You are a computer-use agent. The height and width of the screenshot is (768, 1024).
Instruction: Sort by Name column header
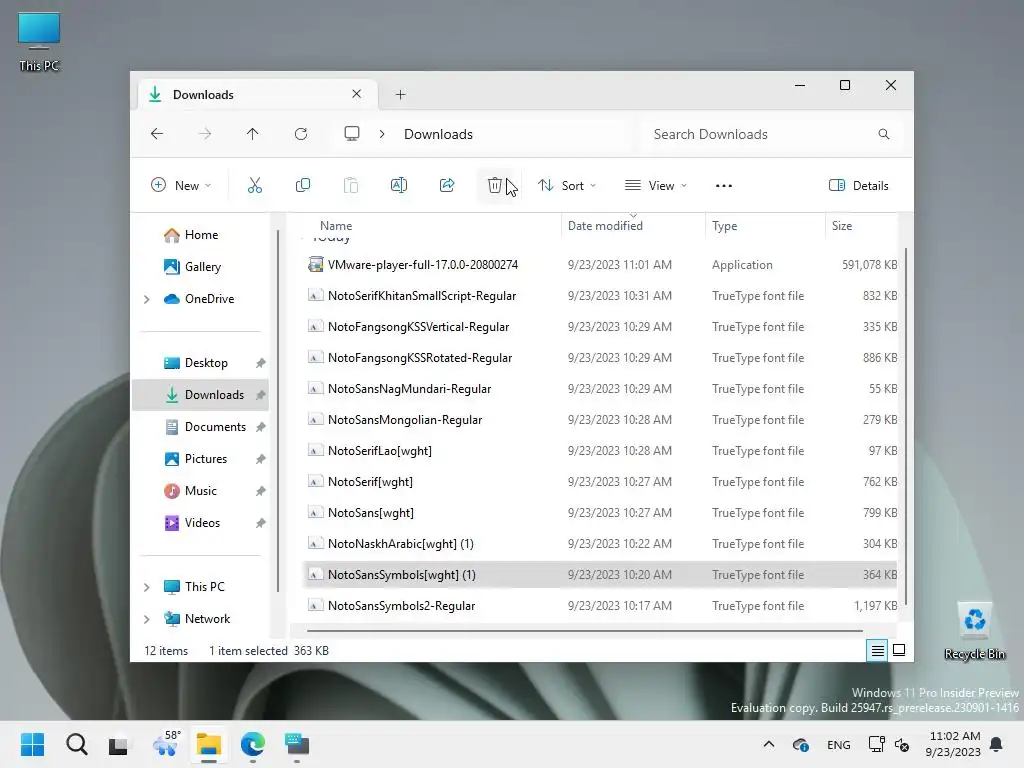[x=336, y=226]
